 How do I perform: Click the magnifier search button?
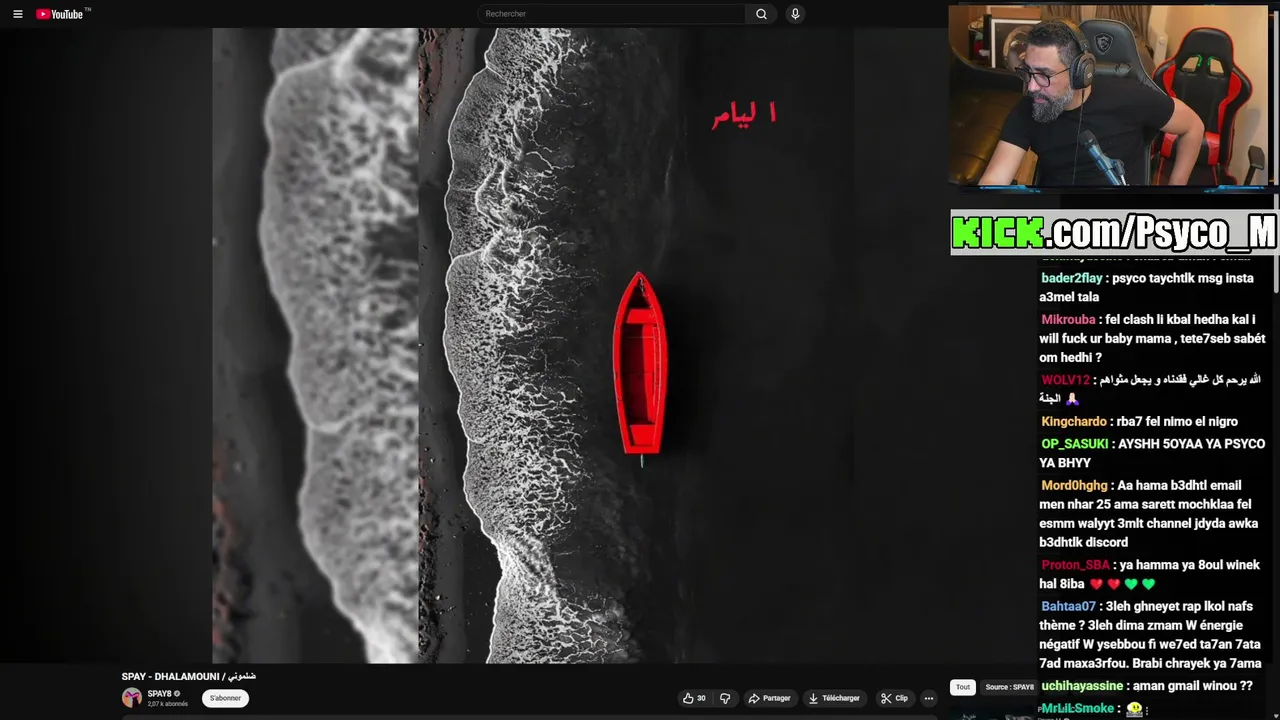click(761, 14)
